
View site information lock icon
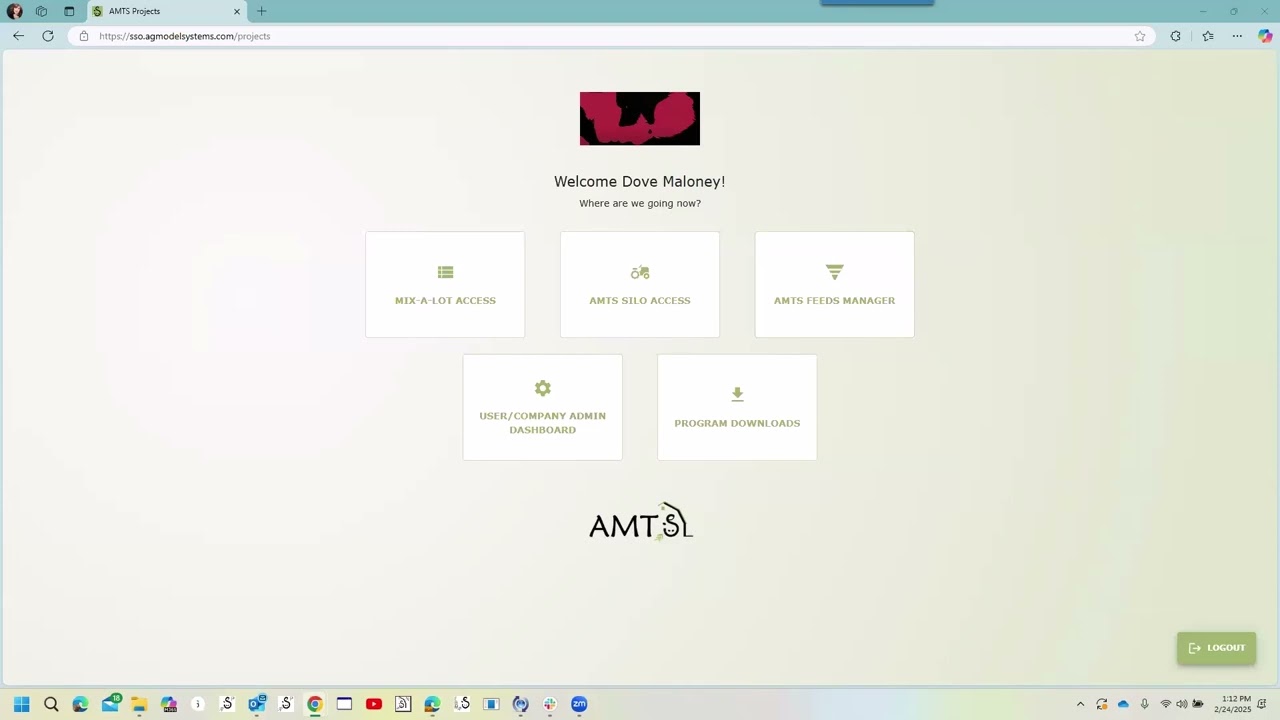coord(84,36)
